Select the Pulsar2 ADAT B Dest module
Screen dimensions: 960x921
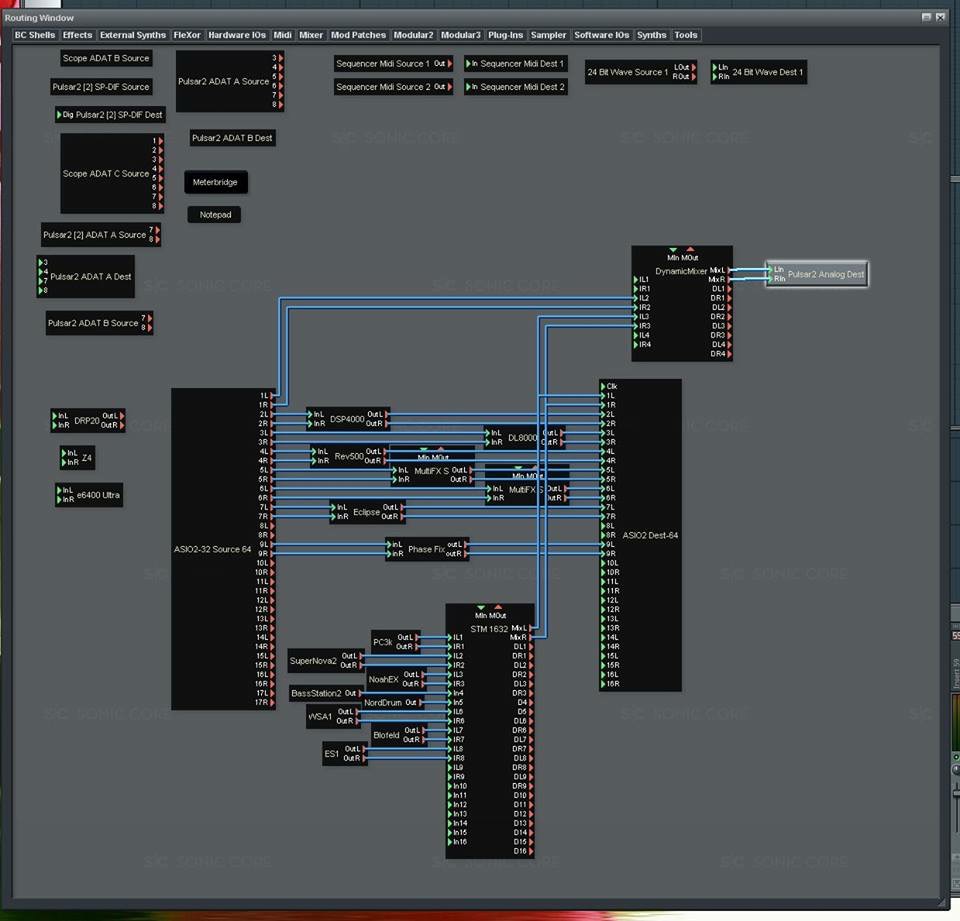[x=232, y=138]
